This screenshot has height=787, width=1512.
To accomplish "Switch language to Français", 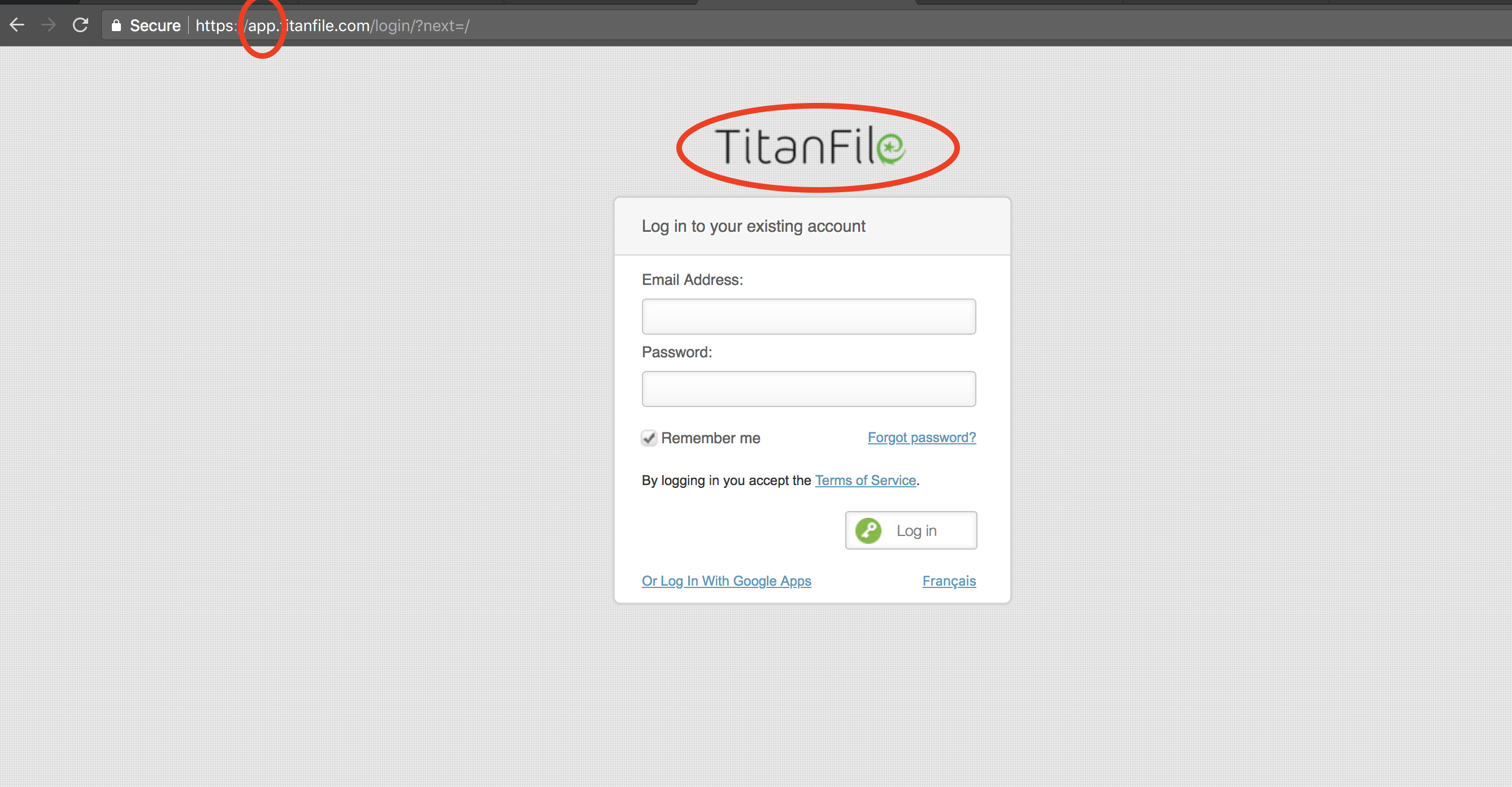I will (949, 580).
